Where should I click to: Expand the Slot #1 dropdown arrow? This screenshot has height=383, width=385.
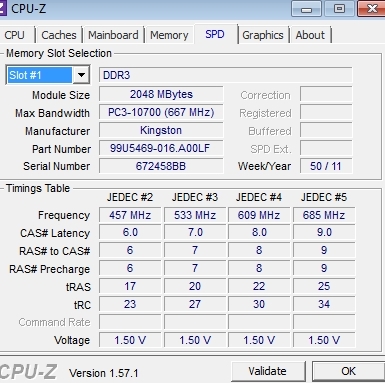(x=81, y=75)
